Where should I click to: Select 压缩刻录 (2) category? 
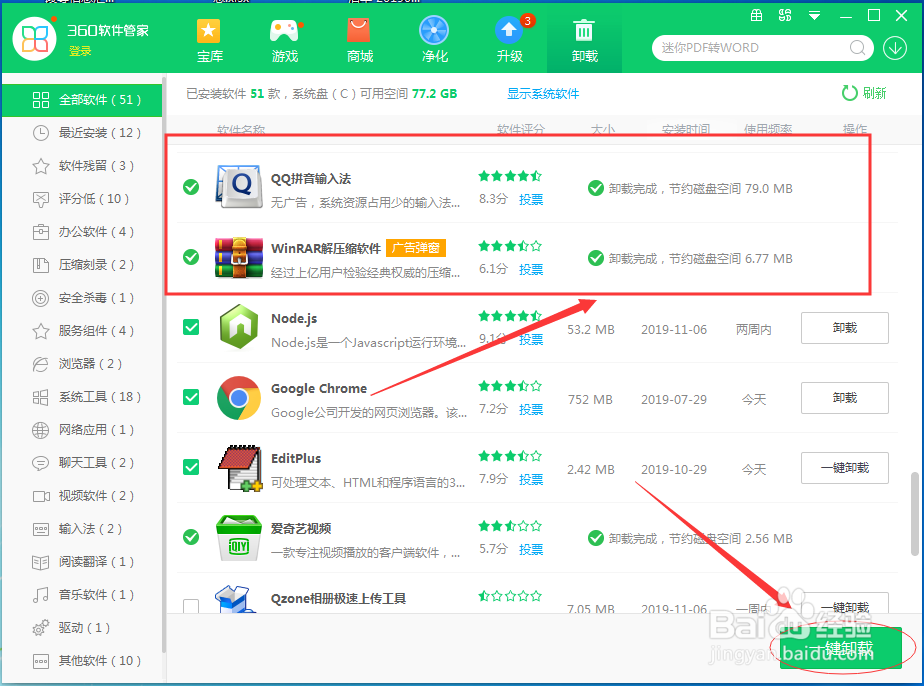click(x=82, y=265)
